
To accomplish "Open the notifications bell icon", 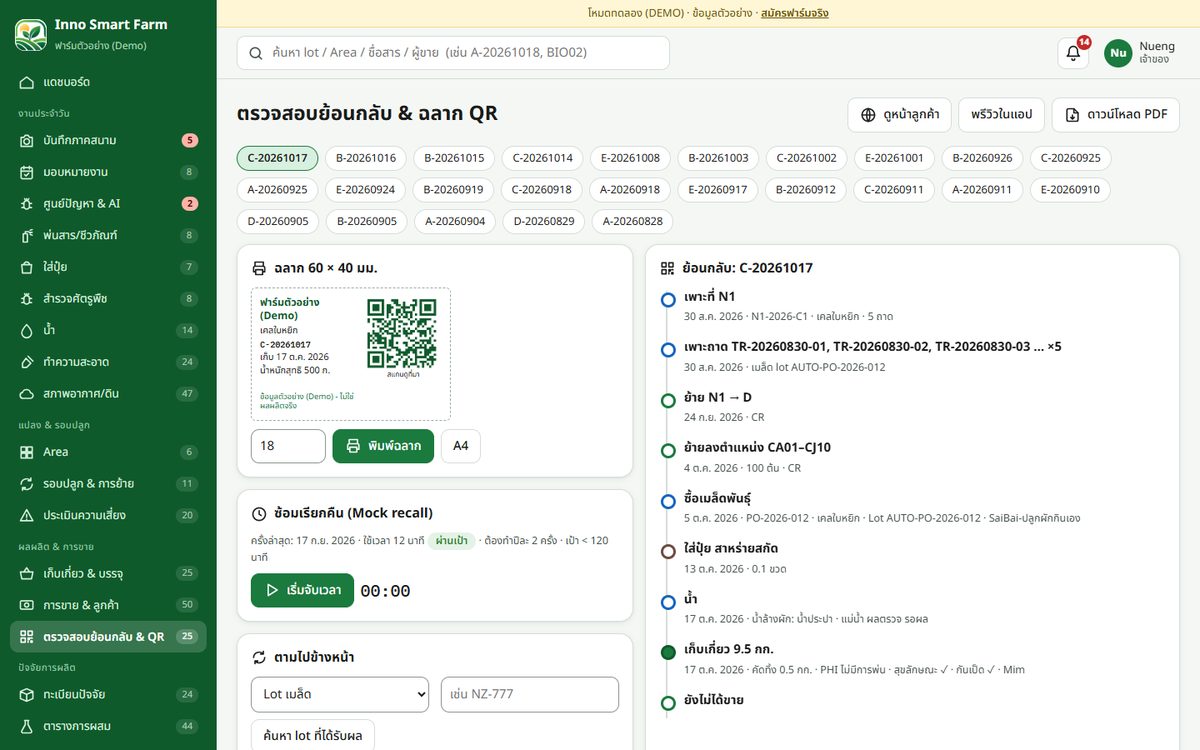I will tap(1073, 53).
